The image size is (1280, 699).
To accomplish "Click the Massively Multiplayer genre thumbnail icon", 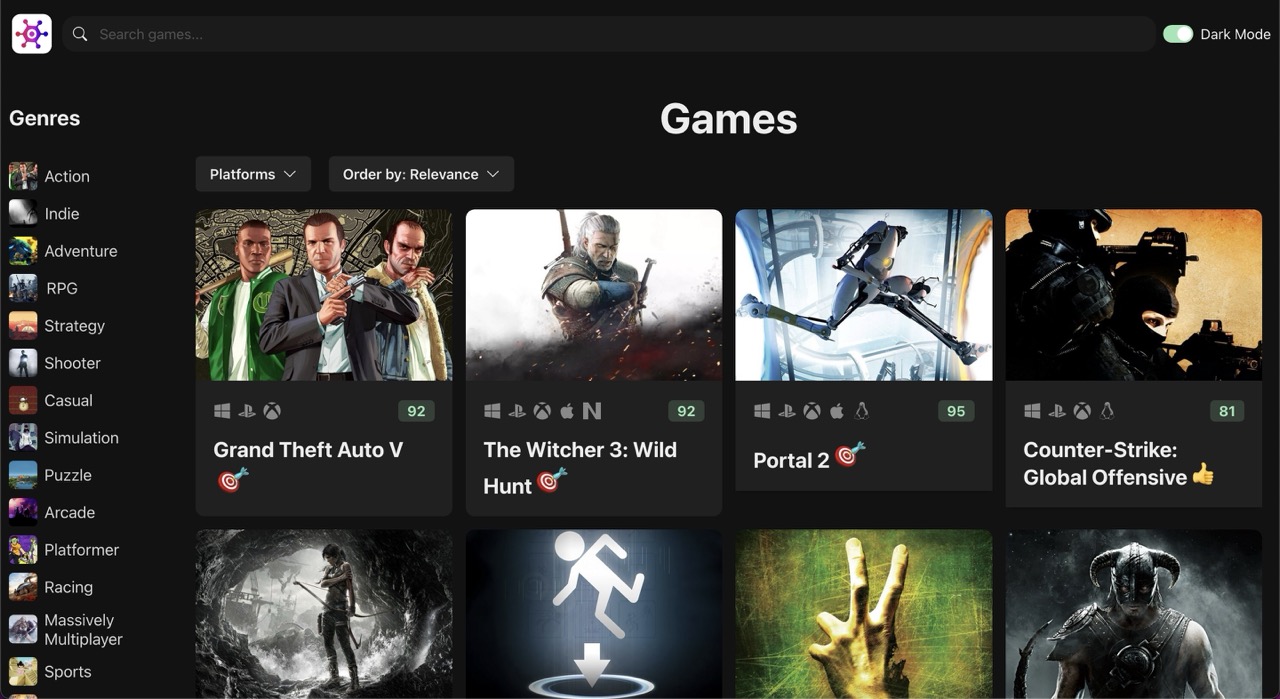I will click(x=23, y=629).
